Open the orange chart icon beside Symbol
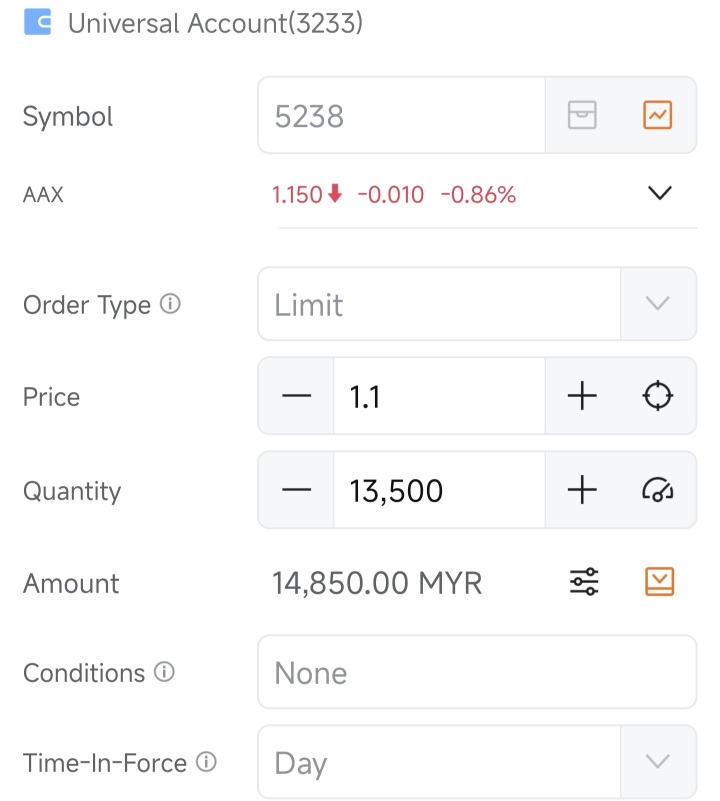This screenshot has width=720, height=801. pyautogui.click(x=658, y=115)
